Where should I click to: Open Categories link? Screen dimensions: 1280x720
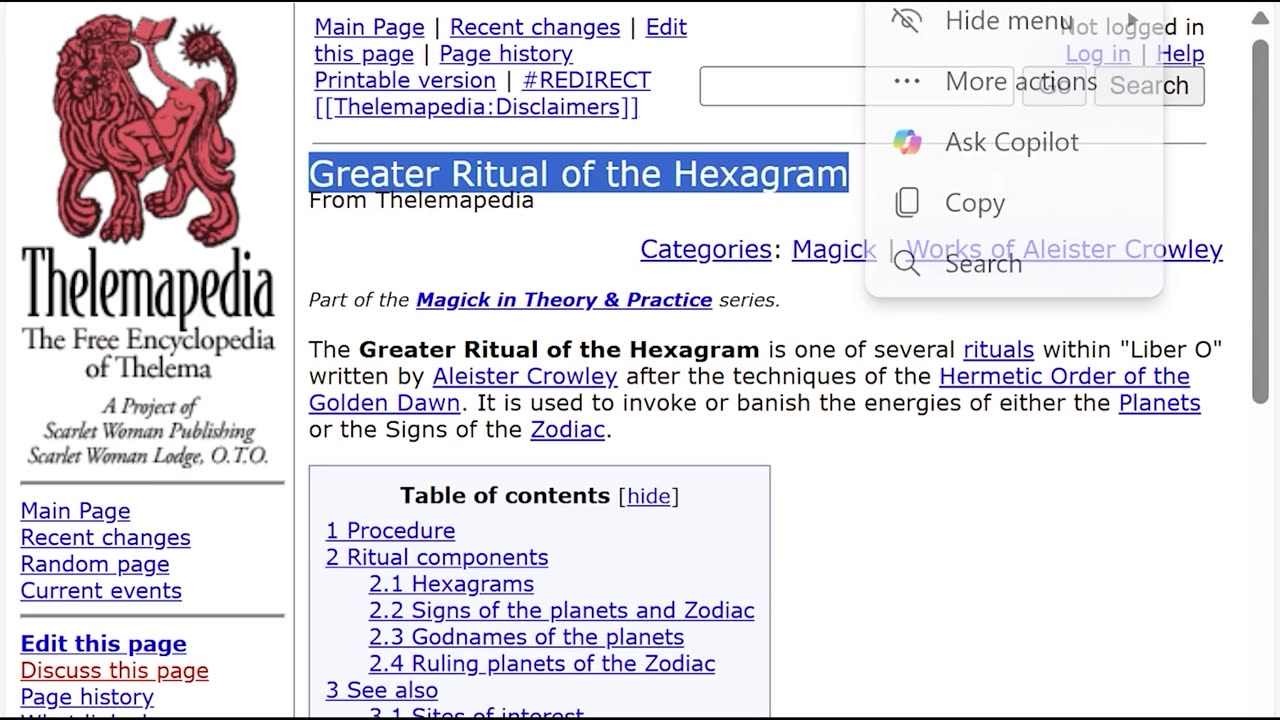[706, 249]
